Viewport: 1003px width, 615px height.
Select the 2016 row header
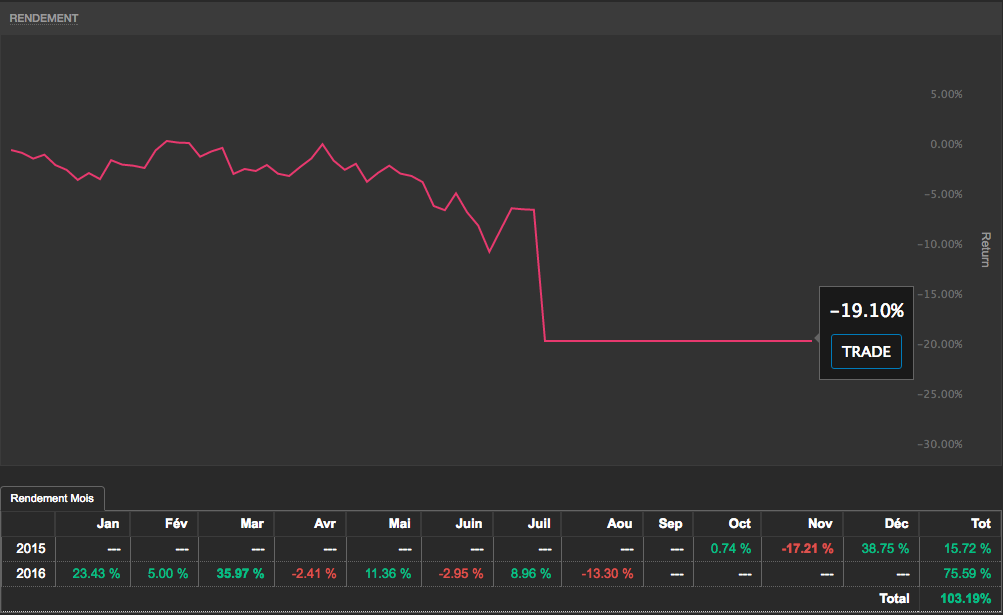[30, 573]
